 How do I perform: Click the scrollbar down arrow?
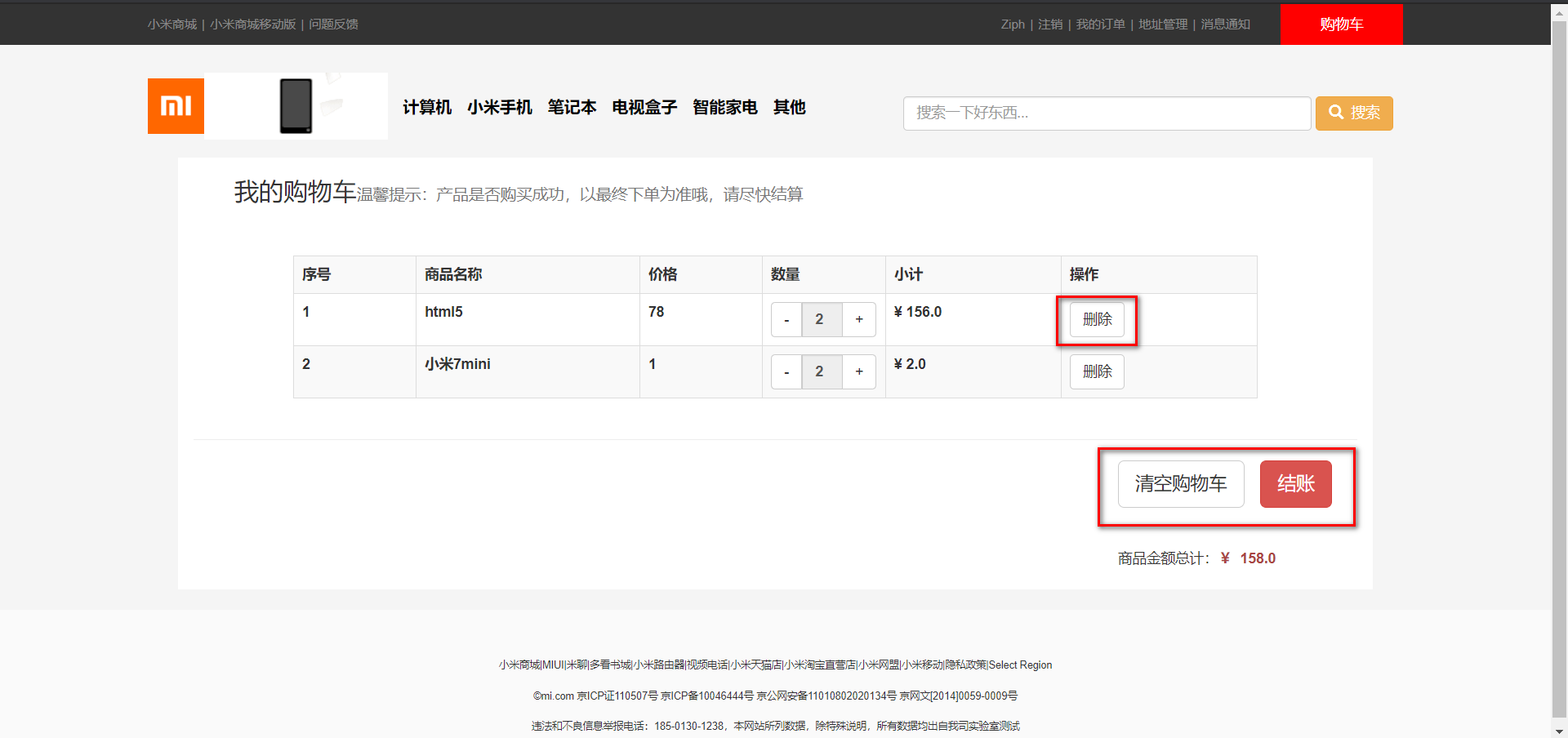click(1559, 731)
